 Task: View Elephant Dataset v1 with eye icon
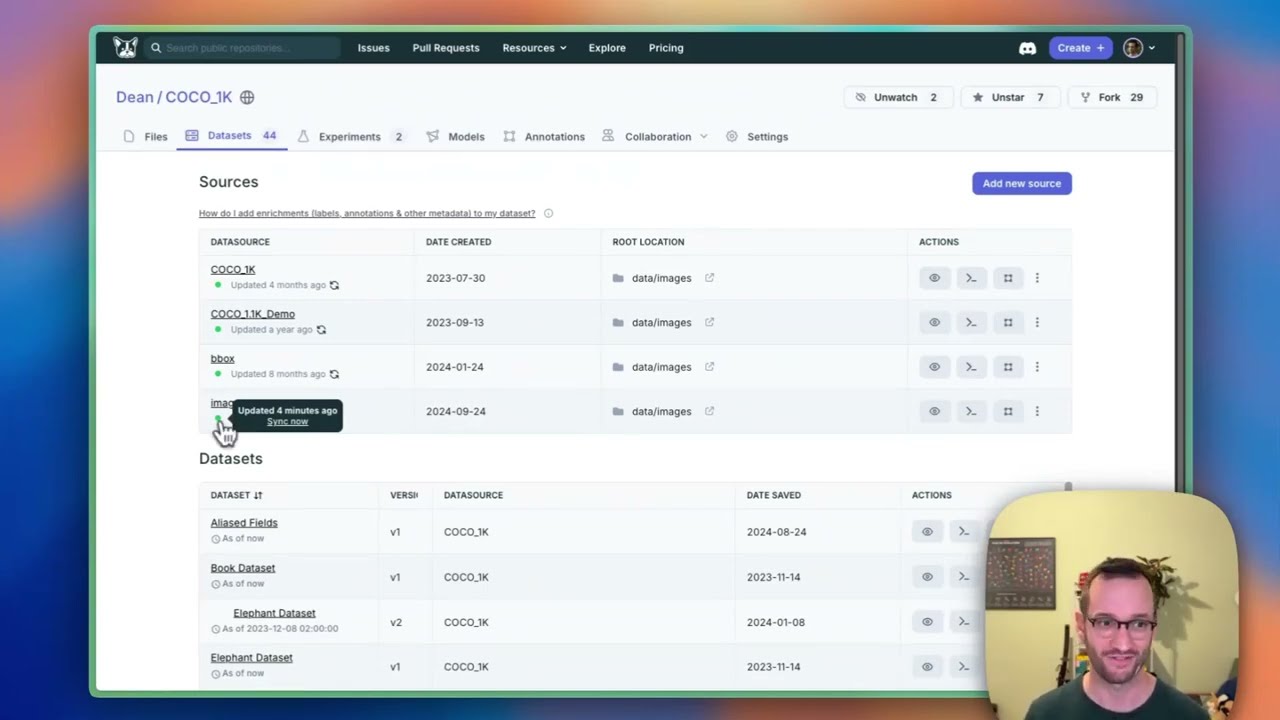pyautogui.click(x=927, y=667)
